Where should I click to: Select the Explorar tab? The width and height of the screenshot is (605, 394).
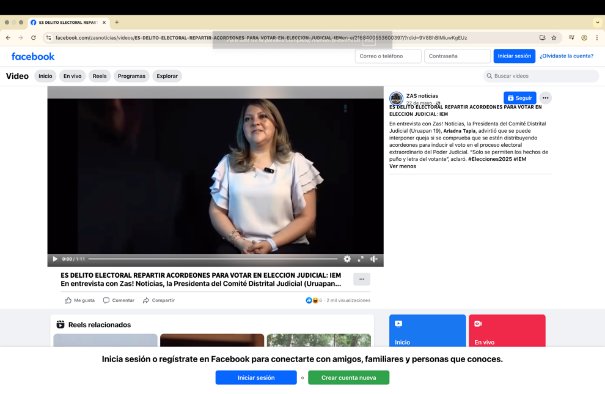coord(167,76)
